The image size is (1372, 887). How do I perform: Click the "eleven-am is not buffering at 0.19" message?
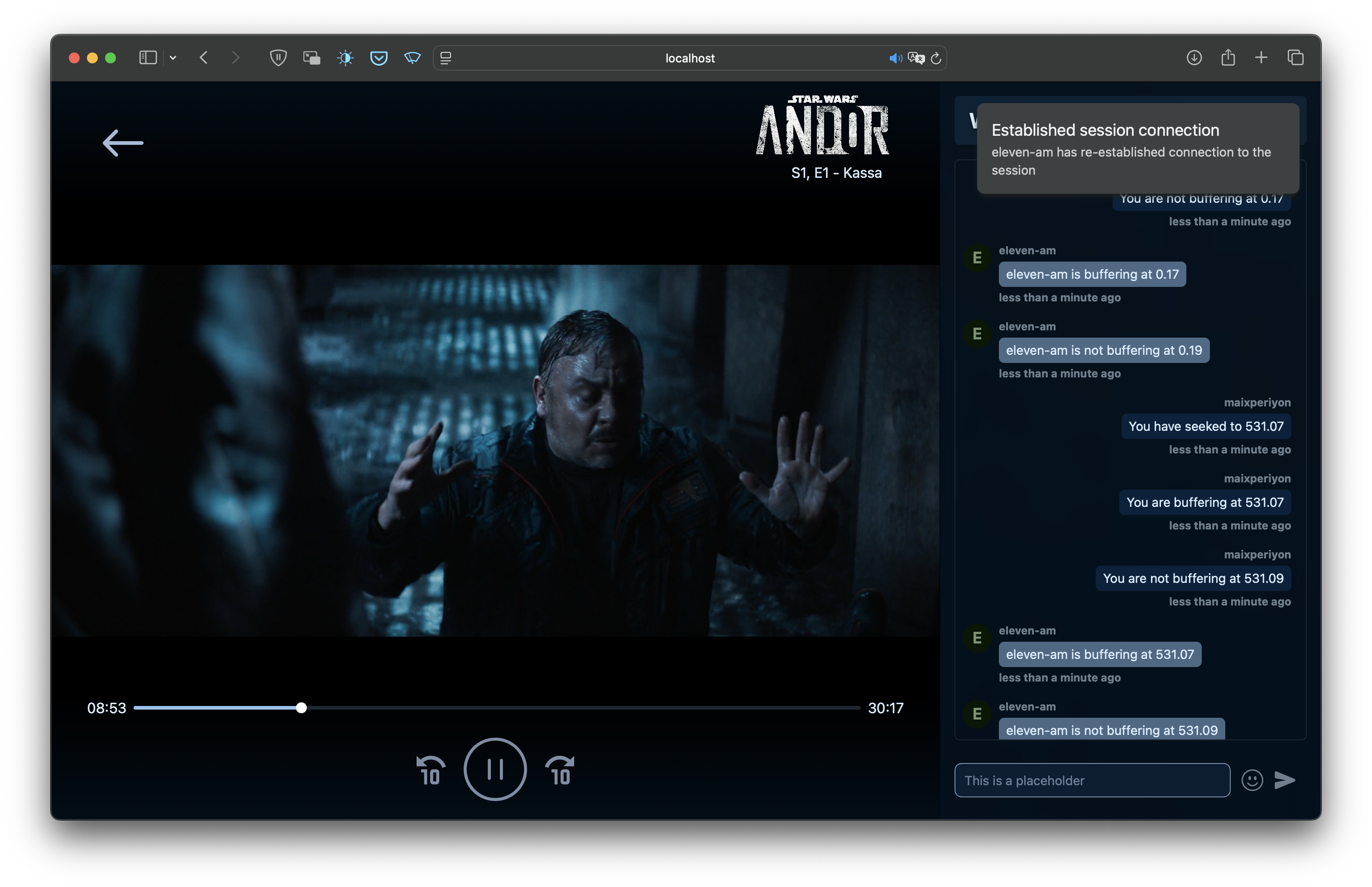coord(1103,350)
